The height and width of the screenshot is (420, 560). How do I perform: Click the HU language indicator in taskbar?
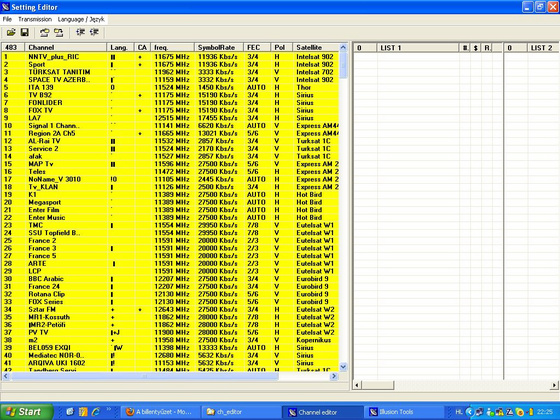(459, 412)
